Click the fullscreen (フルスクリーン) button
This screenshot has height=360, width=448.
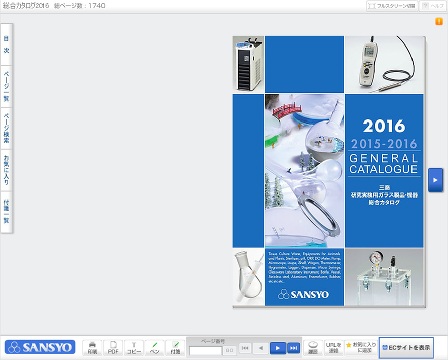pos(392,6)
